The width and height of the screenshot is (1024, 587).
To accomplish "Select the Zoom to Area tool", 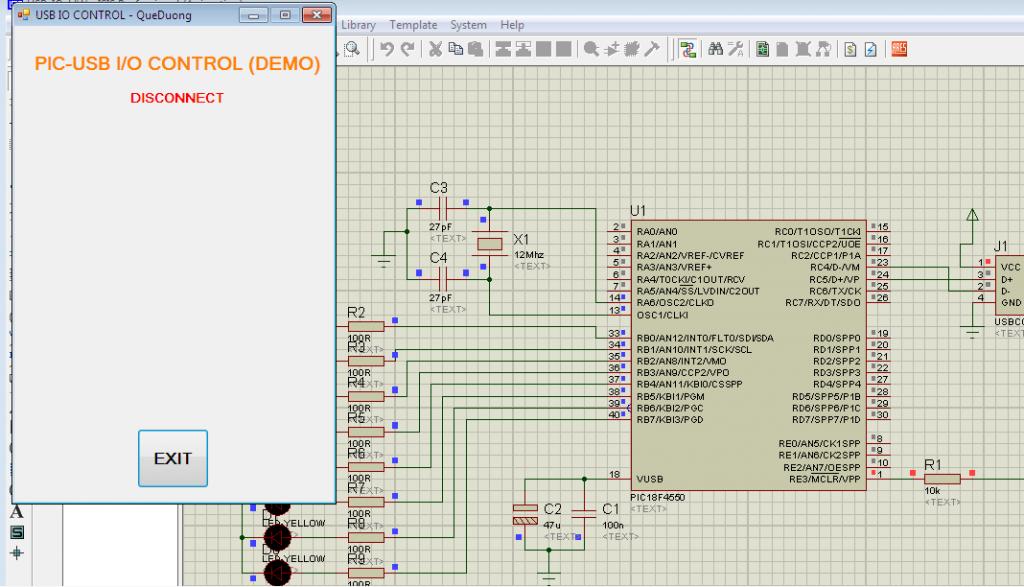I will [352, 49].
